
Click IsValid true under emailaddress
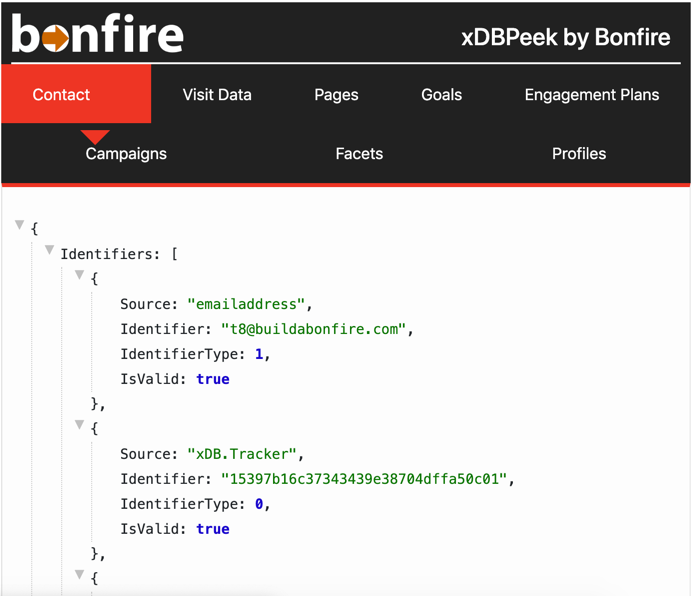[x=213, y=379]
